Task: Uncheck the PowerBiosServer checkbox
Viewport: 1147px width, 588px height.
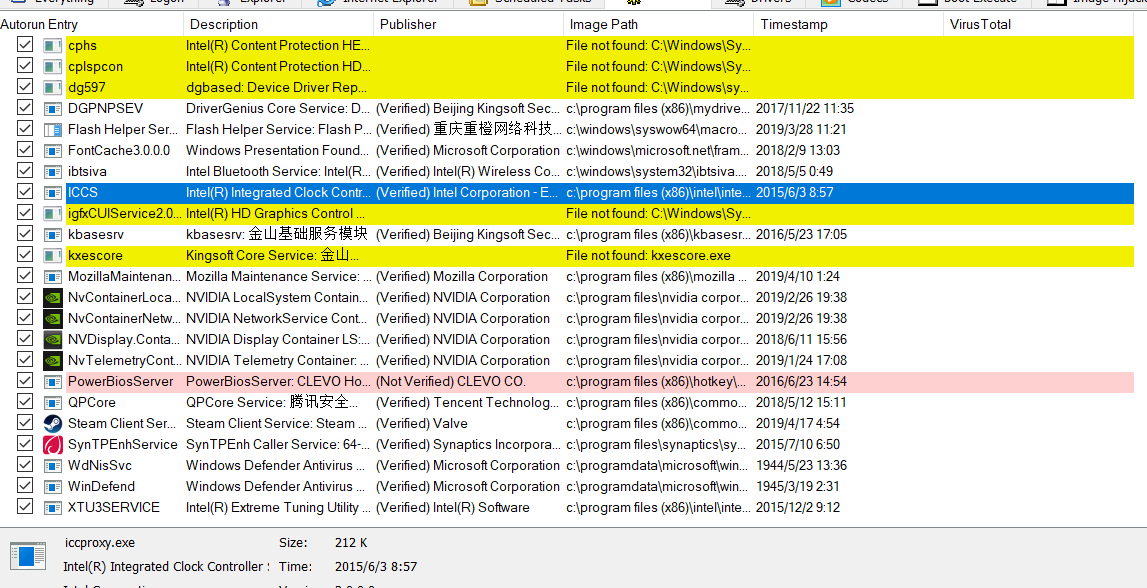Action: tap(25, 381)
